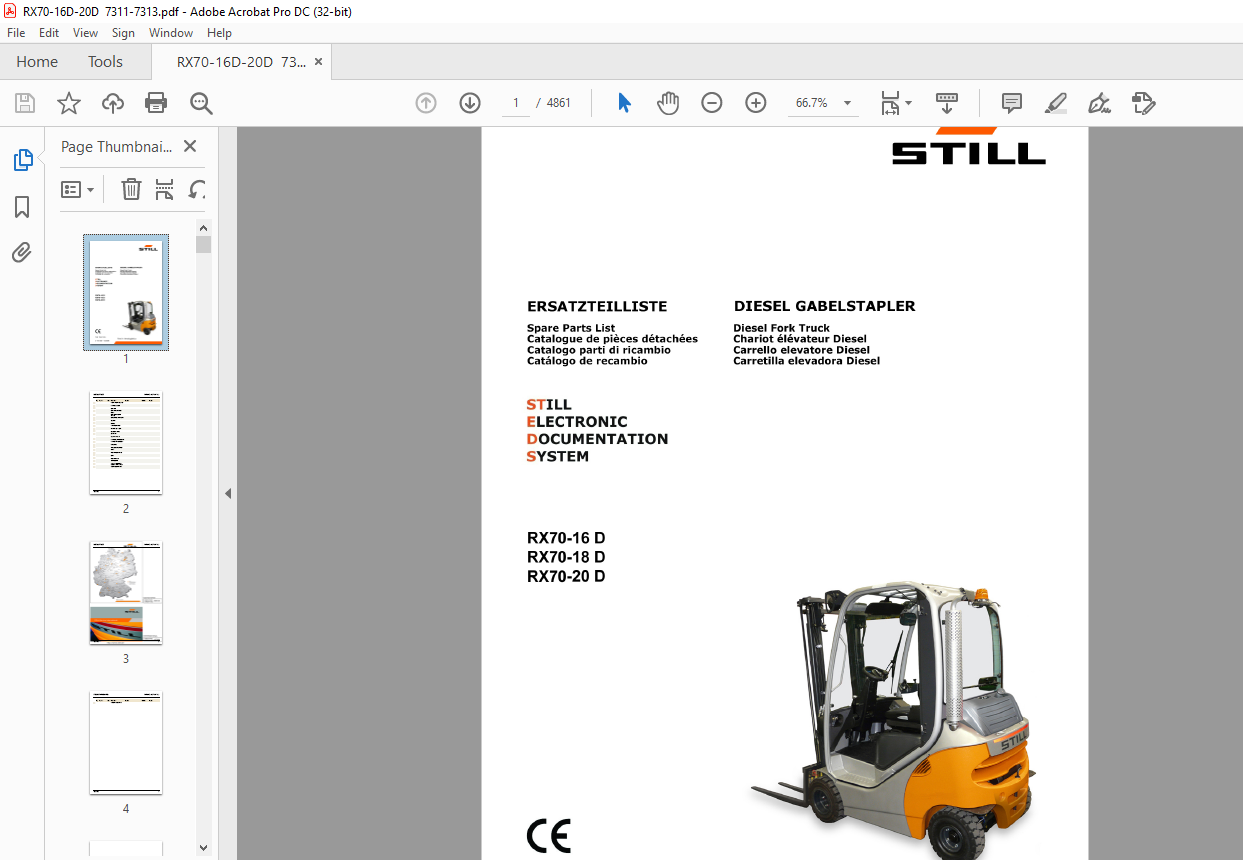Open Page Thumbnails panel icon in sidebar
This screenshot has width=1243, height=860.
22,160
